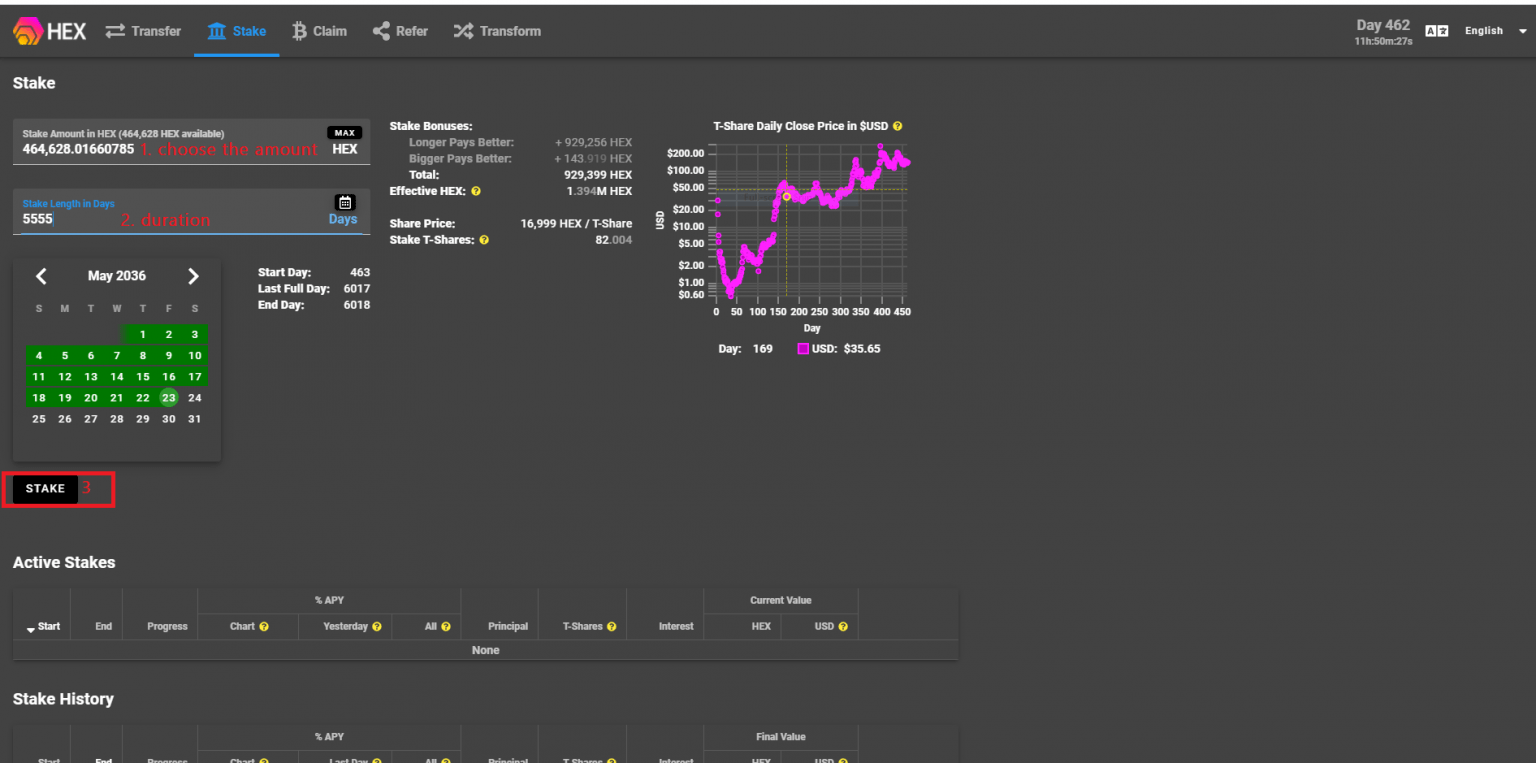Click Active Stakes Principal column header
Viewport: 1536px width, 763px height.
[508, 626]
